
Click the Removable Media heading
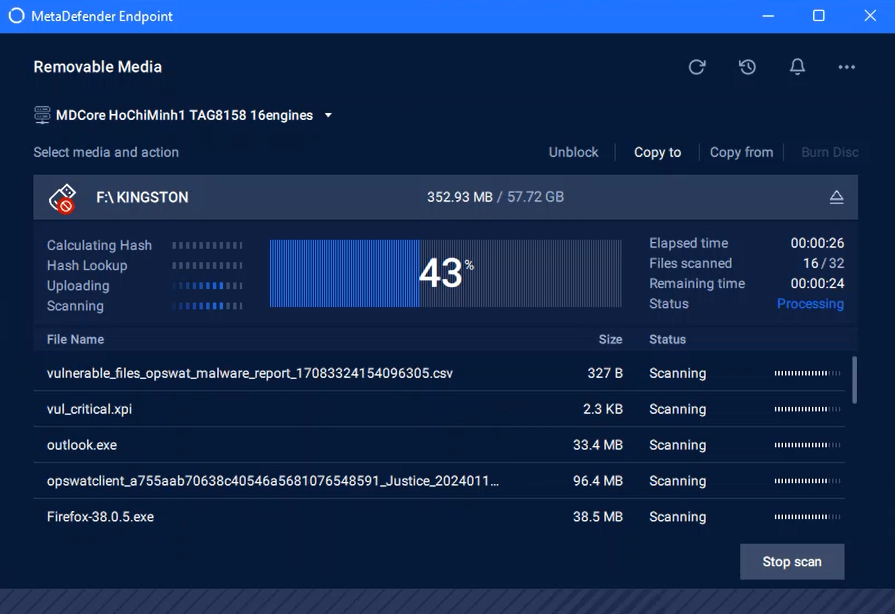[x=98, y=67]
